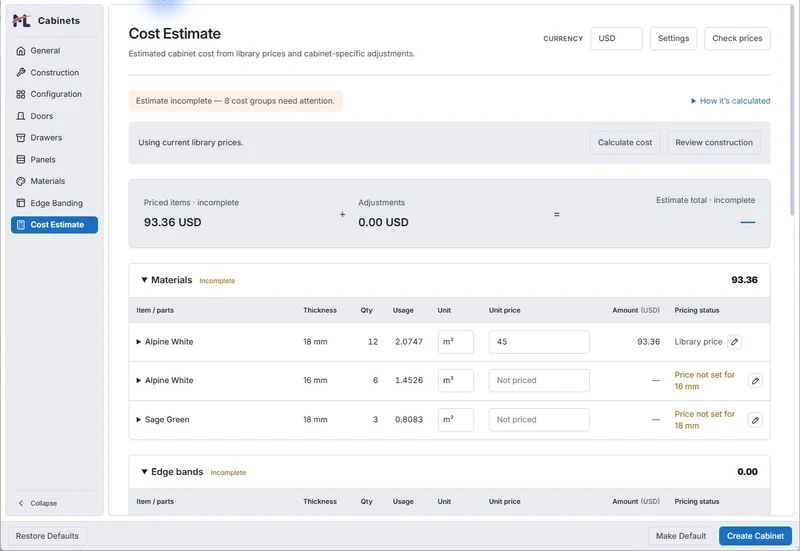Click the Create Cabinet button
Viewport: 800px width, 551px height.
[755, 536]
